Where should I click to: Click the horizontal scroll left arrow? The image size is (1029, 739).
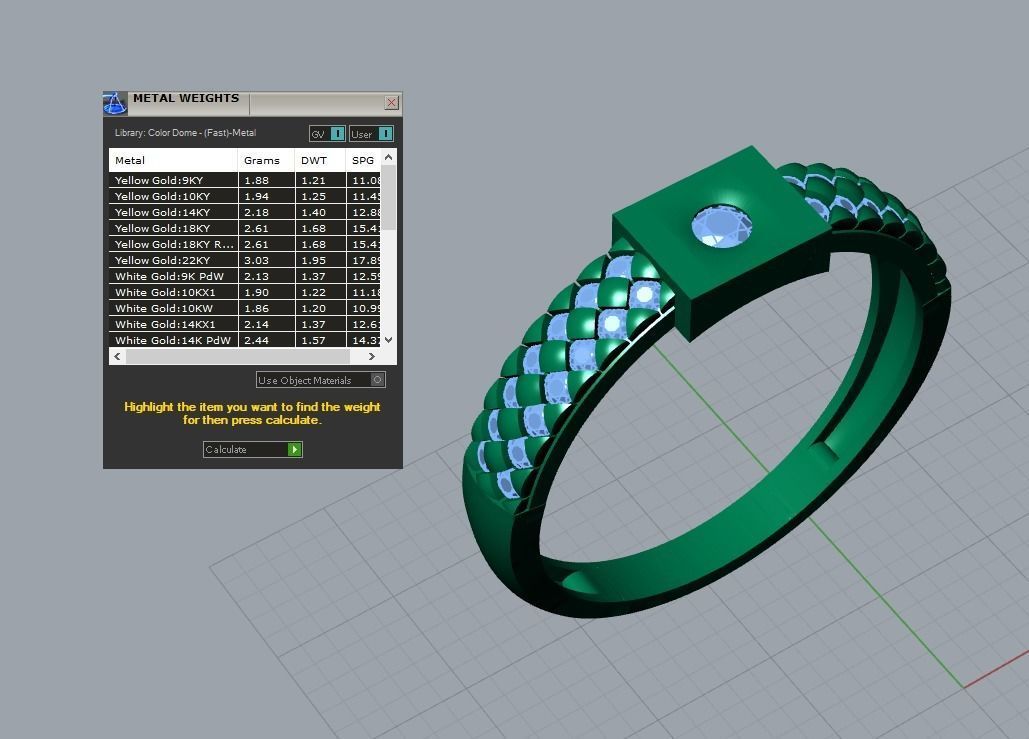[117, 356]
